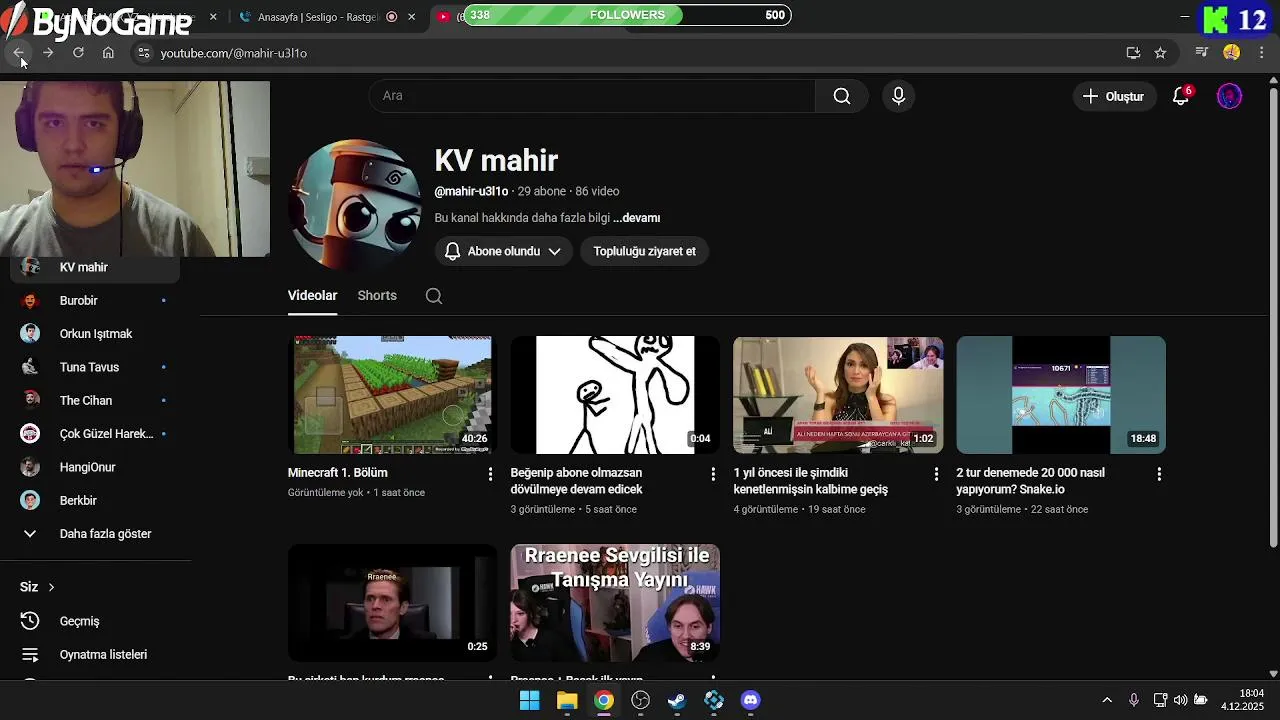Search within channel magnifier icon
Viewport: 1280px width, 720px height.
[x=433, y=295]
